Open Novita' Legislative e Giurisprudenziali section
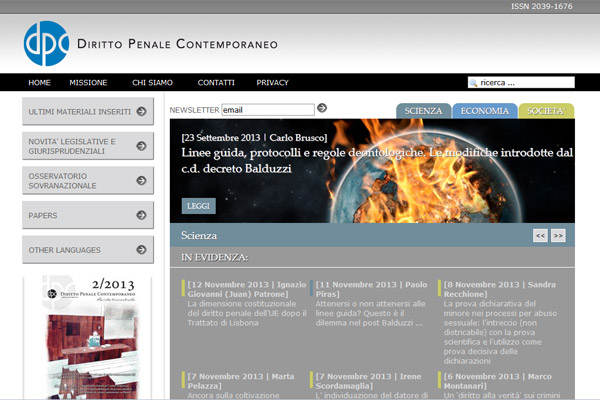 (x=88, y=146)
